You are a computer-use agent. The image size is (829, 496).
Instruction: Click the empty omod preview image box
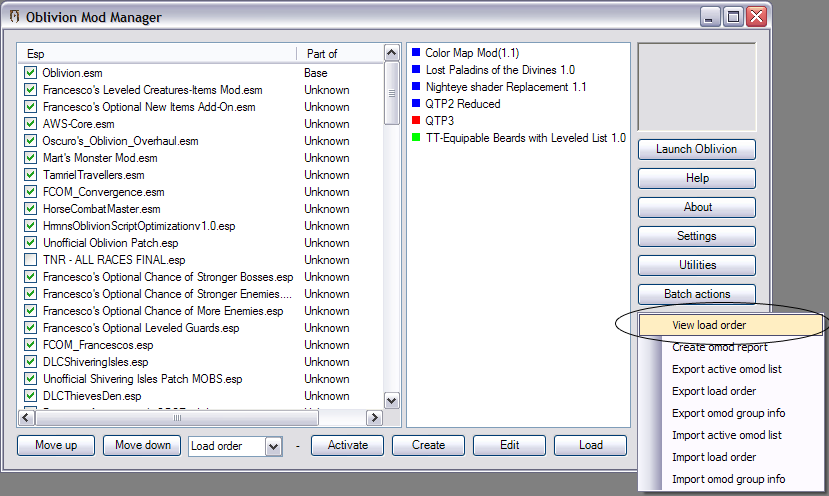[697, 87]
